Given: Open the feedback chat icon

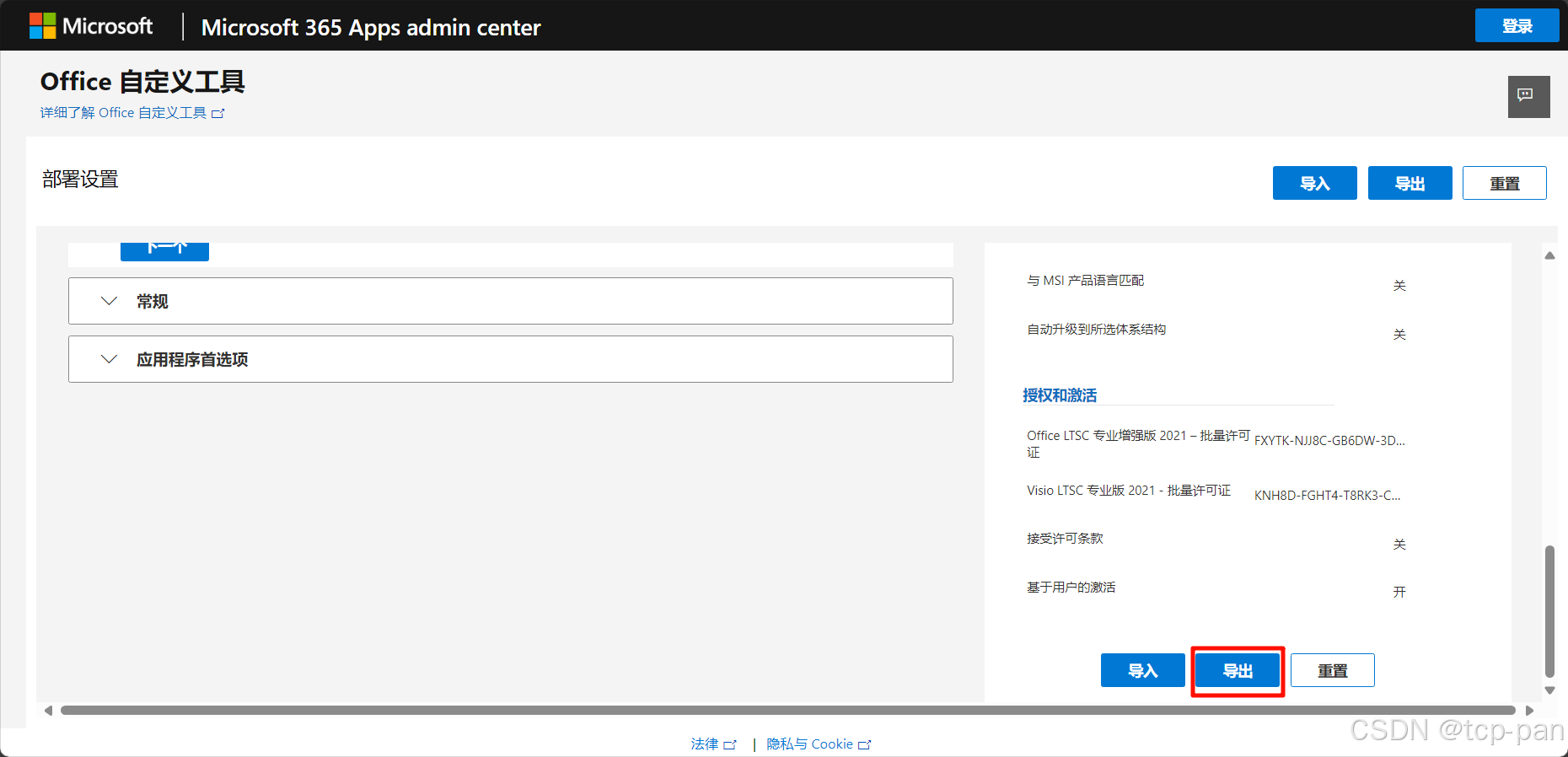Looking at the screenshot, I should pos(1528,96).
